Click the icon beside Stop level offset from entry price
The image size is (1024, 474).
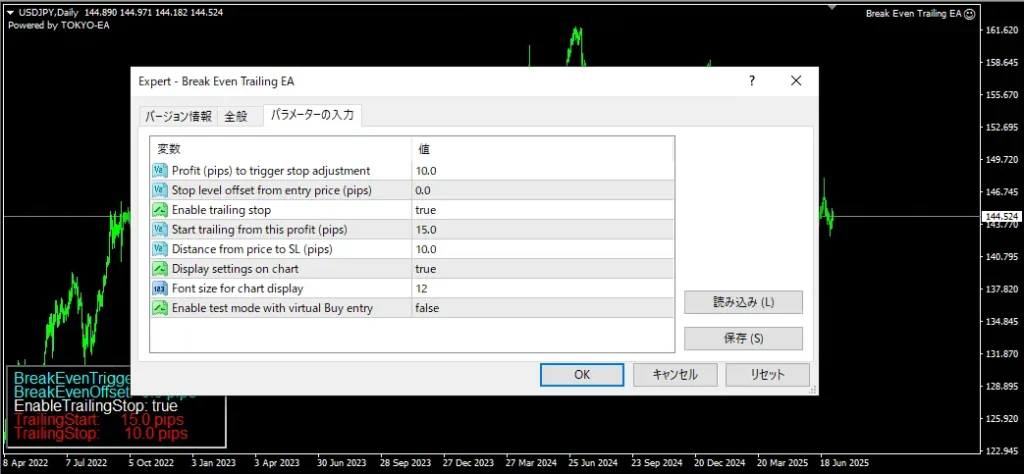coord(160,191)
